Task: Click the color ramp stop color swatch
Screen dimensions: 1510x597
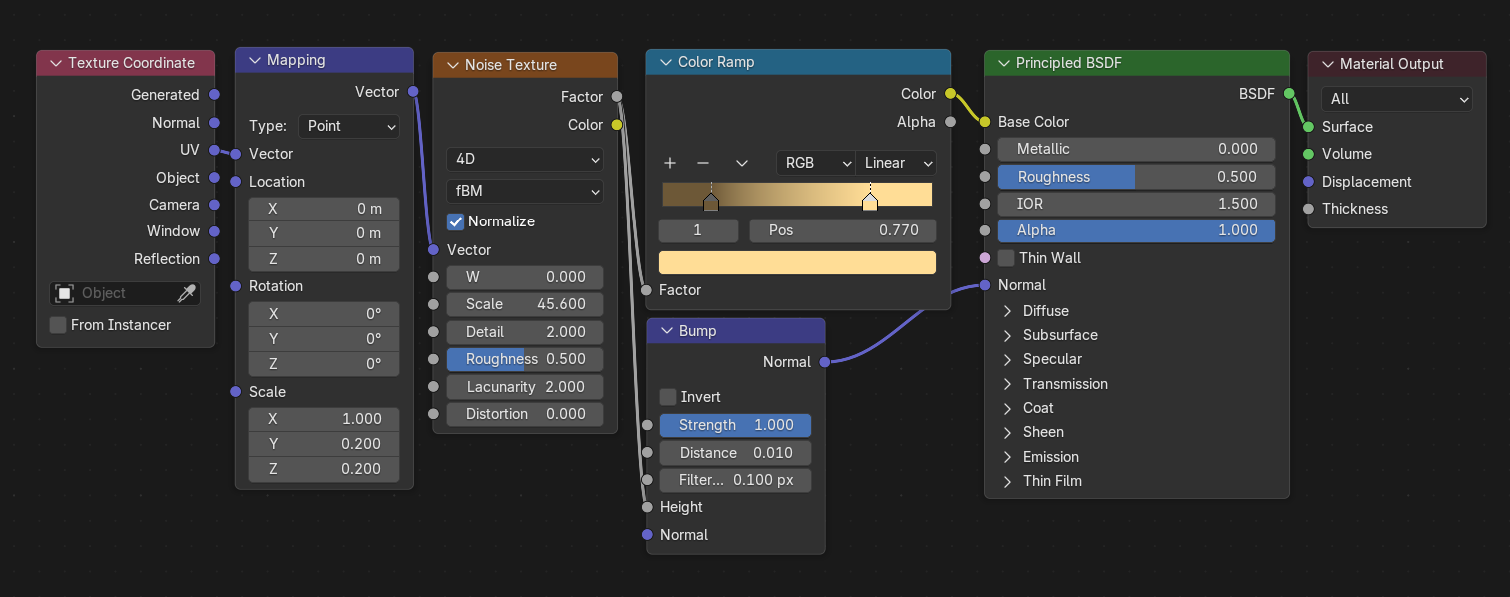Action: click(797, 262)
